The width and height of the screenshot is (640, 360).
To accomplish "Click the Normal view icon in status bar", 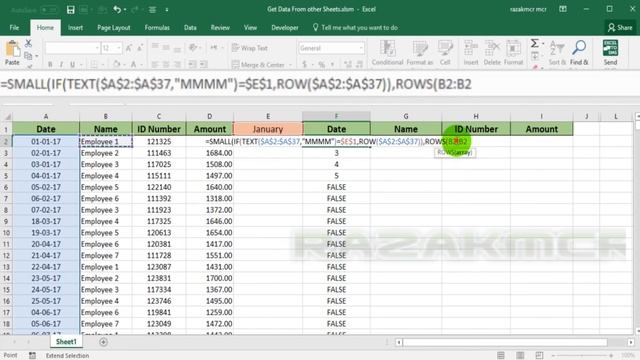I will coord(501,355).
